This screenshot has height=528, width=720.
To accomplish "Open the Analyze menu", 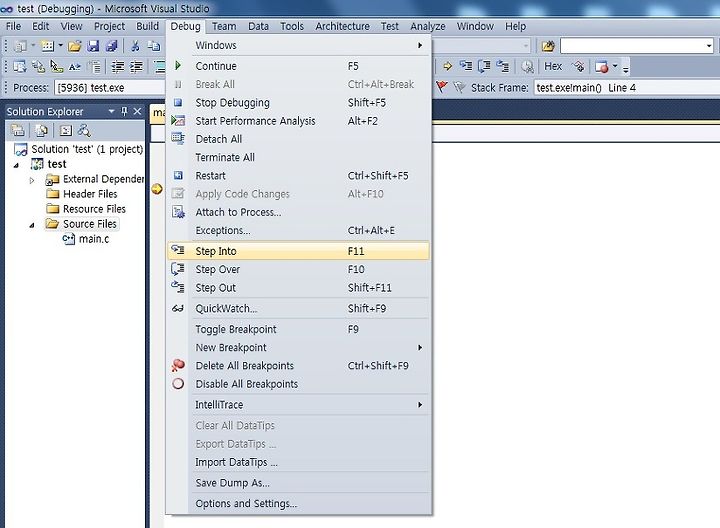I will point(428,26).
